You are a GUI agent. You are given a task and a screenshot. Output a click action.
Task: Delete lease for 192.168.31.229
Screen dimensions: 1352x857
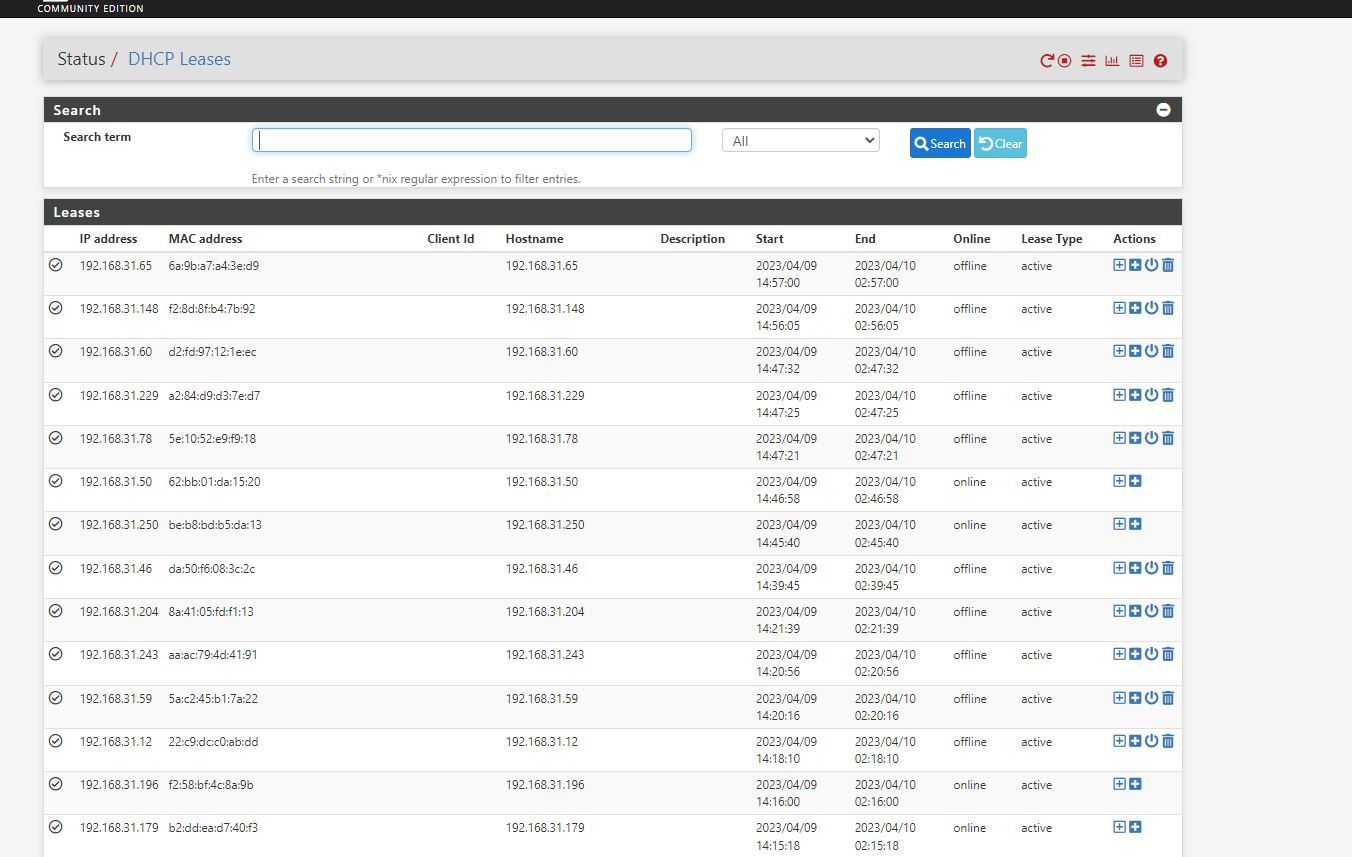tap(1168, 395)
